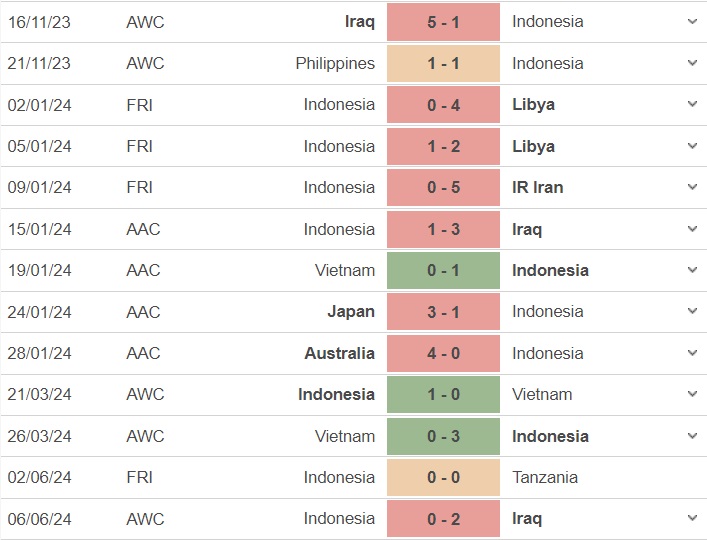Click the IR Iran team name
707x540 pixels.
coord(537,187)
